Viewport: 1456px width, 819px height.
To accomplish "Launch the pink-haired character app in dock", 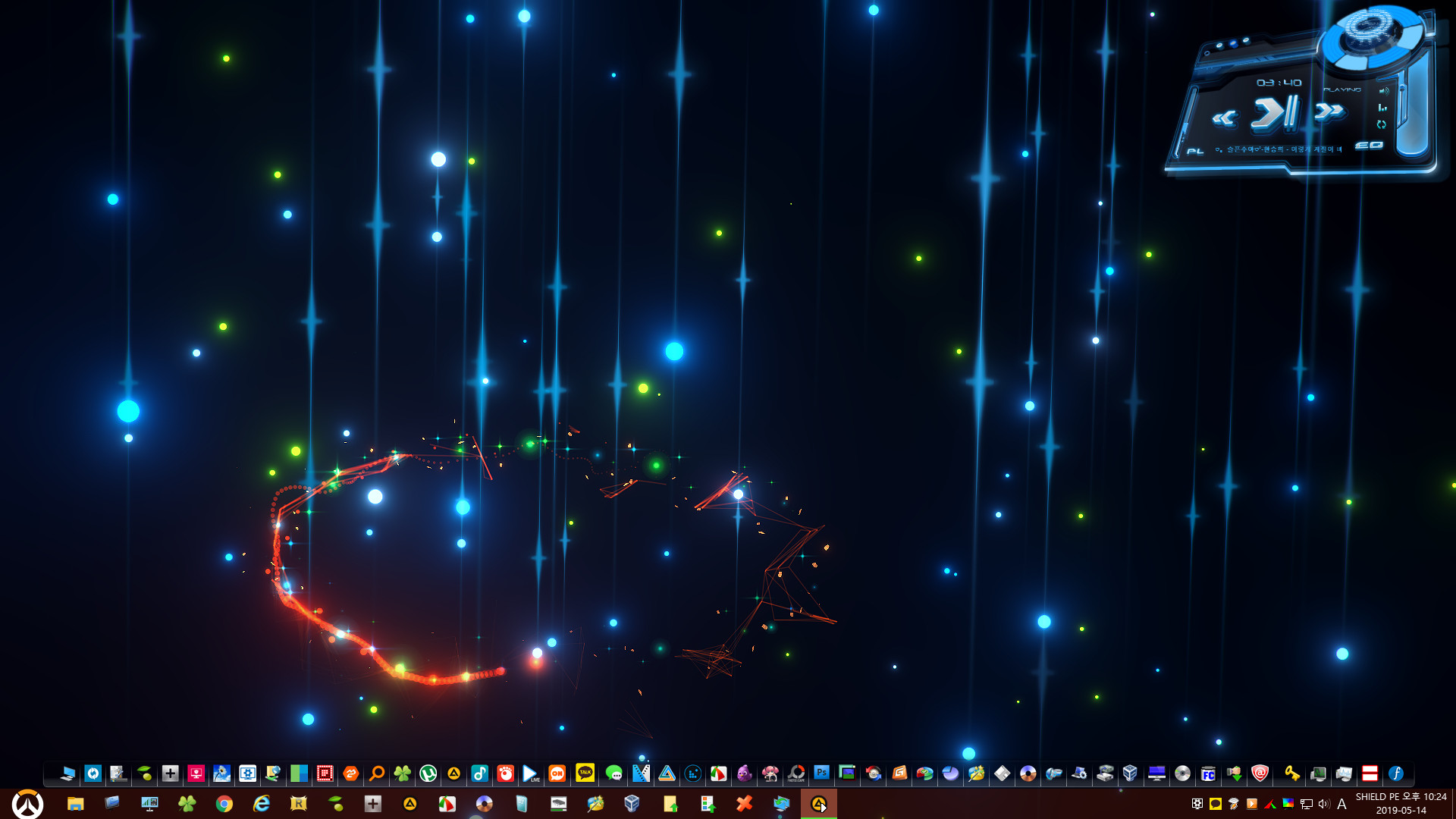I will 770,773.
